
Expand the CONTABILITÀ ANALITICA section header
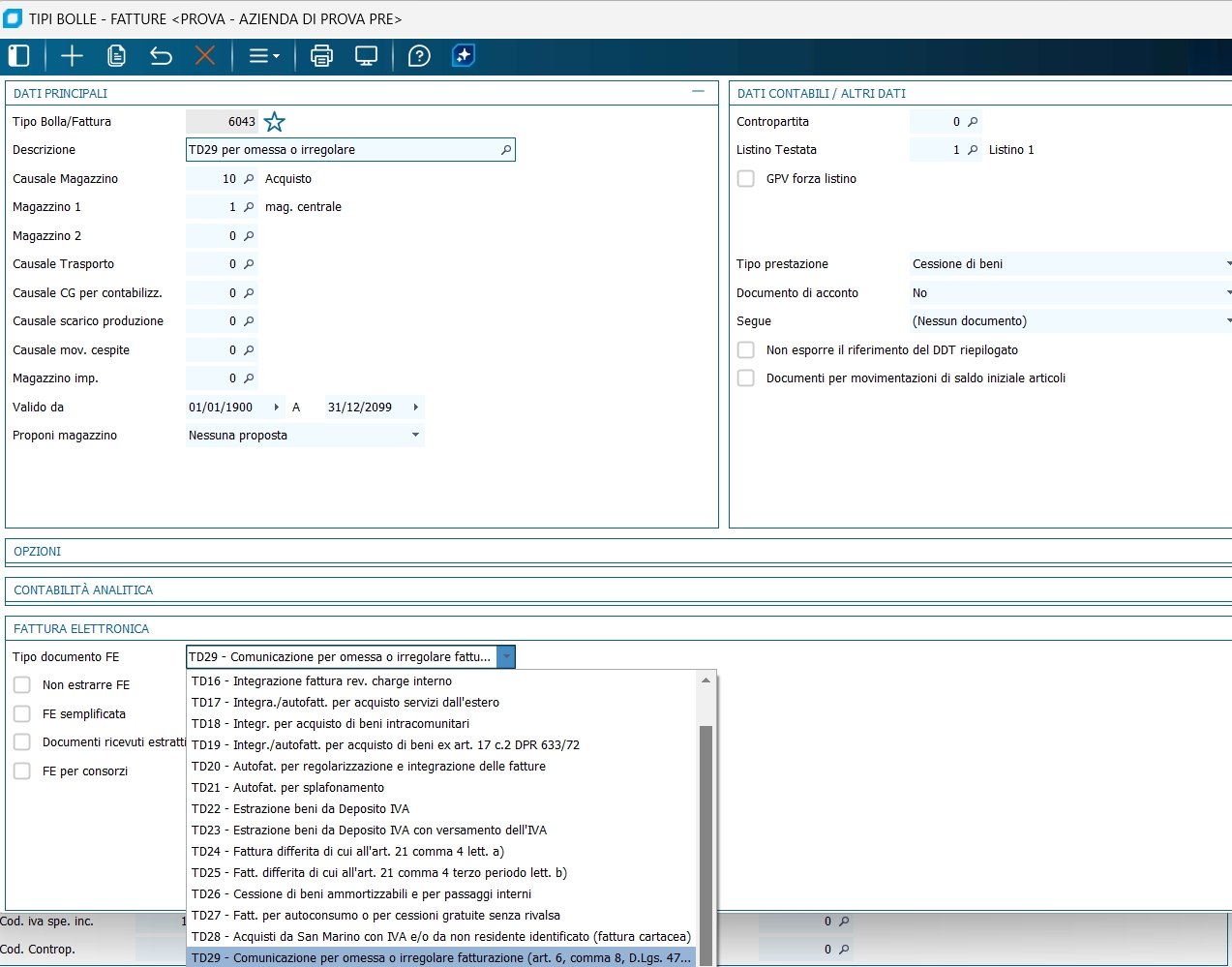click(83, 590)
